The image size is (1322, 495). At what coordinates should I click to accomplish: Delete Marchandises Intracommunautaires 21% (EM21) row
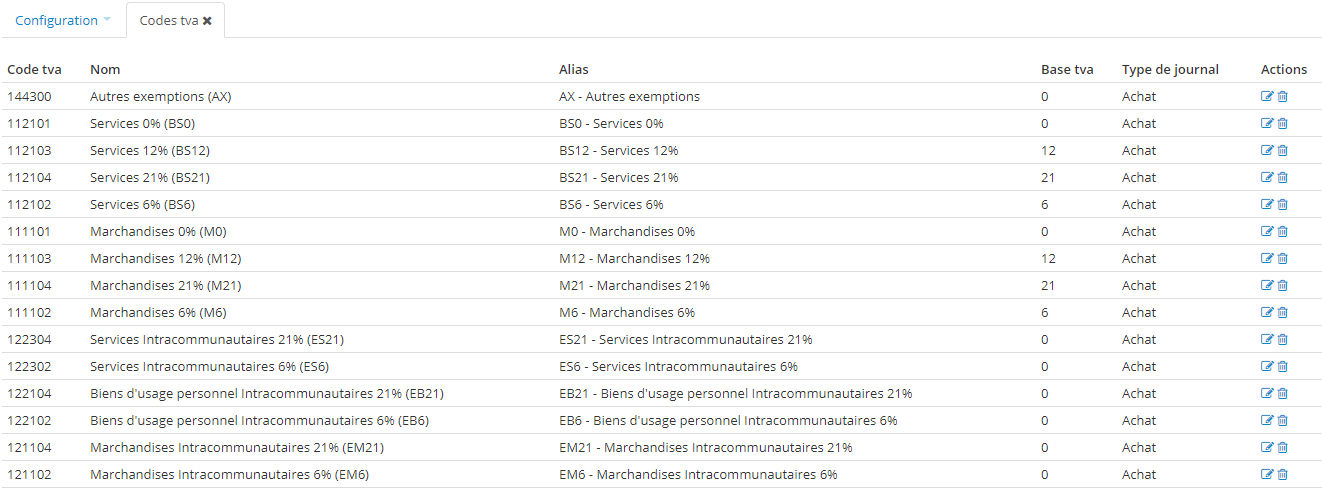(1283, 448)
